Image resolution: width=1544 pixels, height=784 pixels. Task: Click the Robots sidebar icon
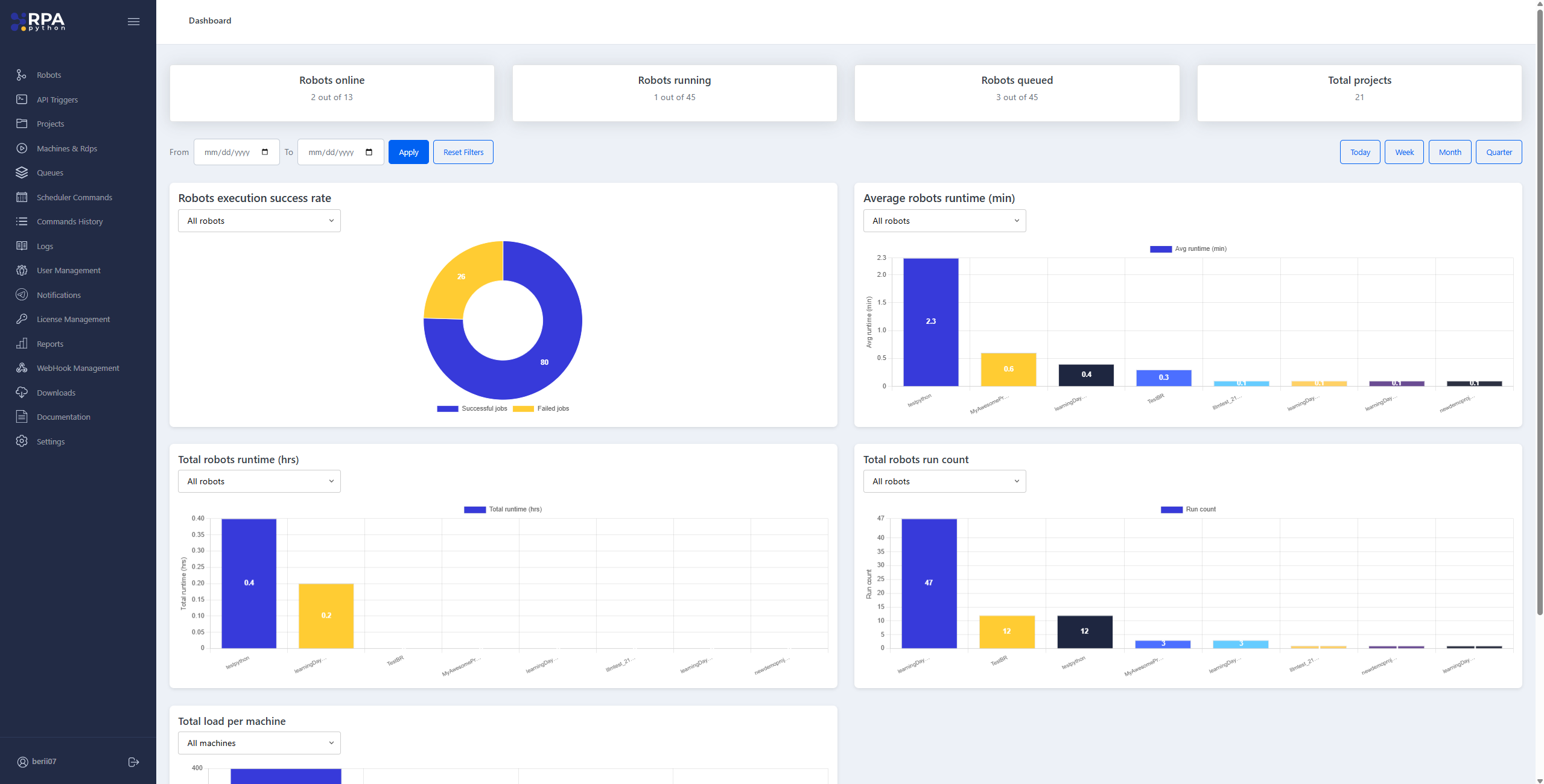tap(22, 75)
